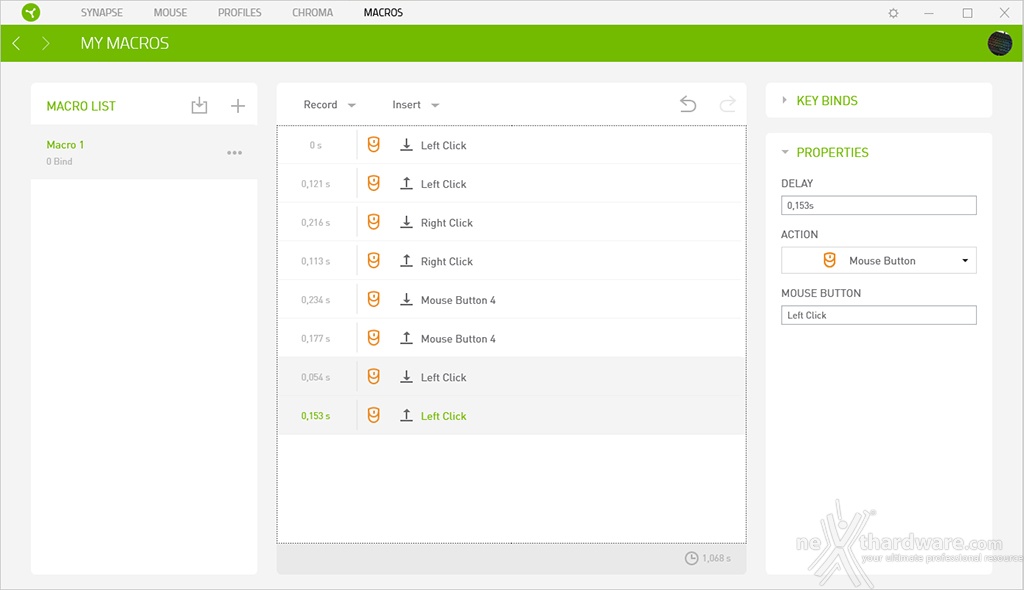This screenshot has height=590, width=1024.
Task: Click the mouse icon in the 0,121 s row
Action: [x=374, y=183]
